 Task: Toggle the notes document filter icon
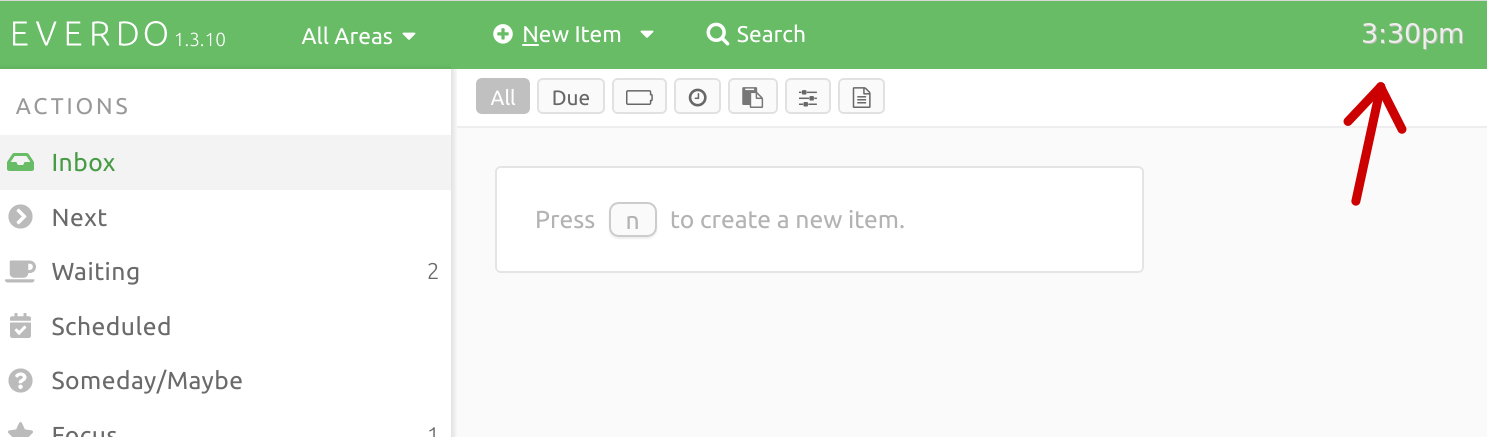[x=861, y=97]
